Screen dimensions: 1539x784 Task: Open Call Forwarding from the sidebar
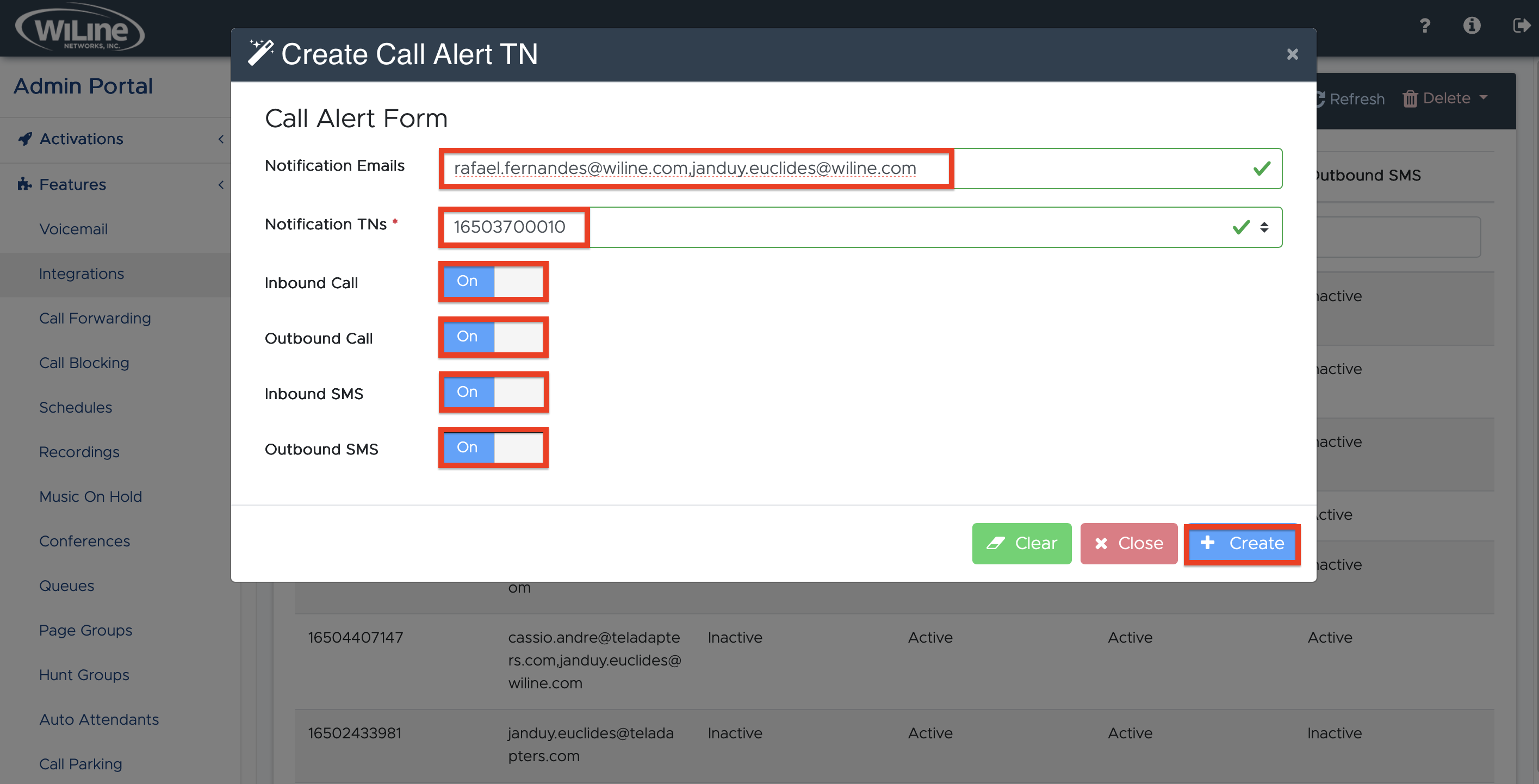pyautogui.click(x=95, y=318)
